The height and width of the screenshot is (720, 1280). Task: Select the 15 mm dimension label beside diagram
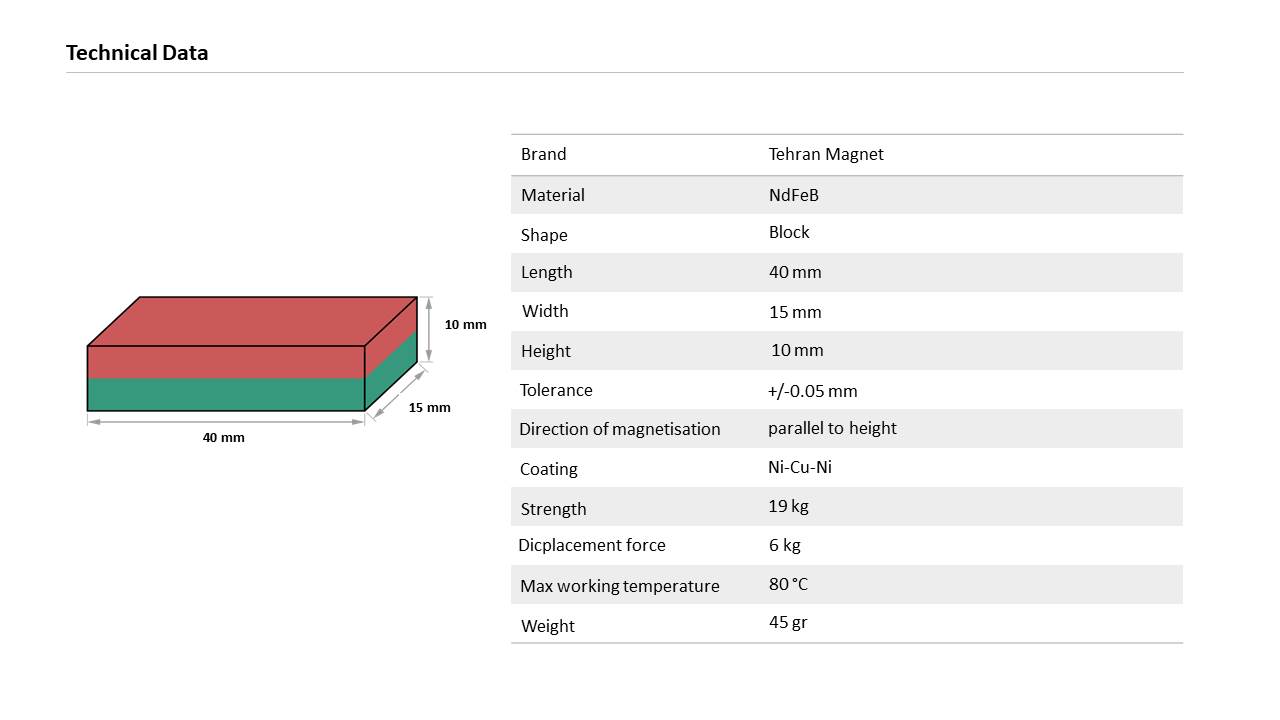tap(429, 407)
